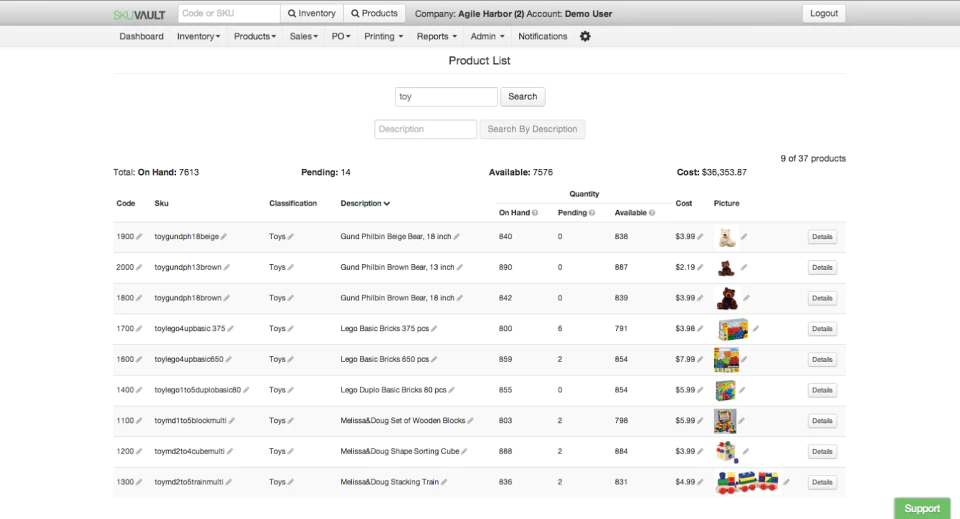The image size is (960, 519).
Task: Click the Sku column header
Action: click(x=161, y=203)
